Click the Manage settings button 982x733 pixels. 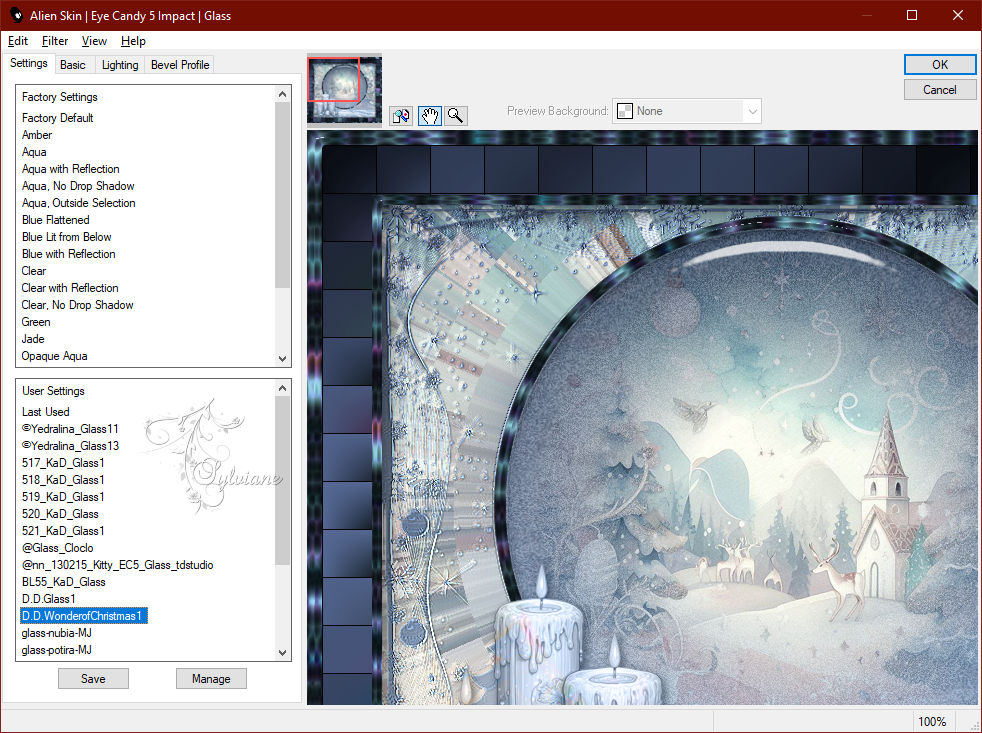point(211,678)
